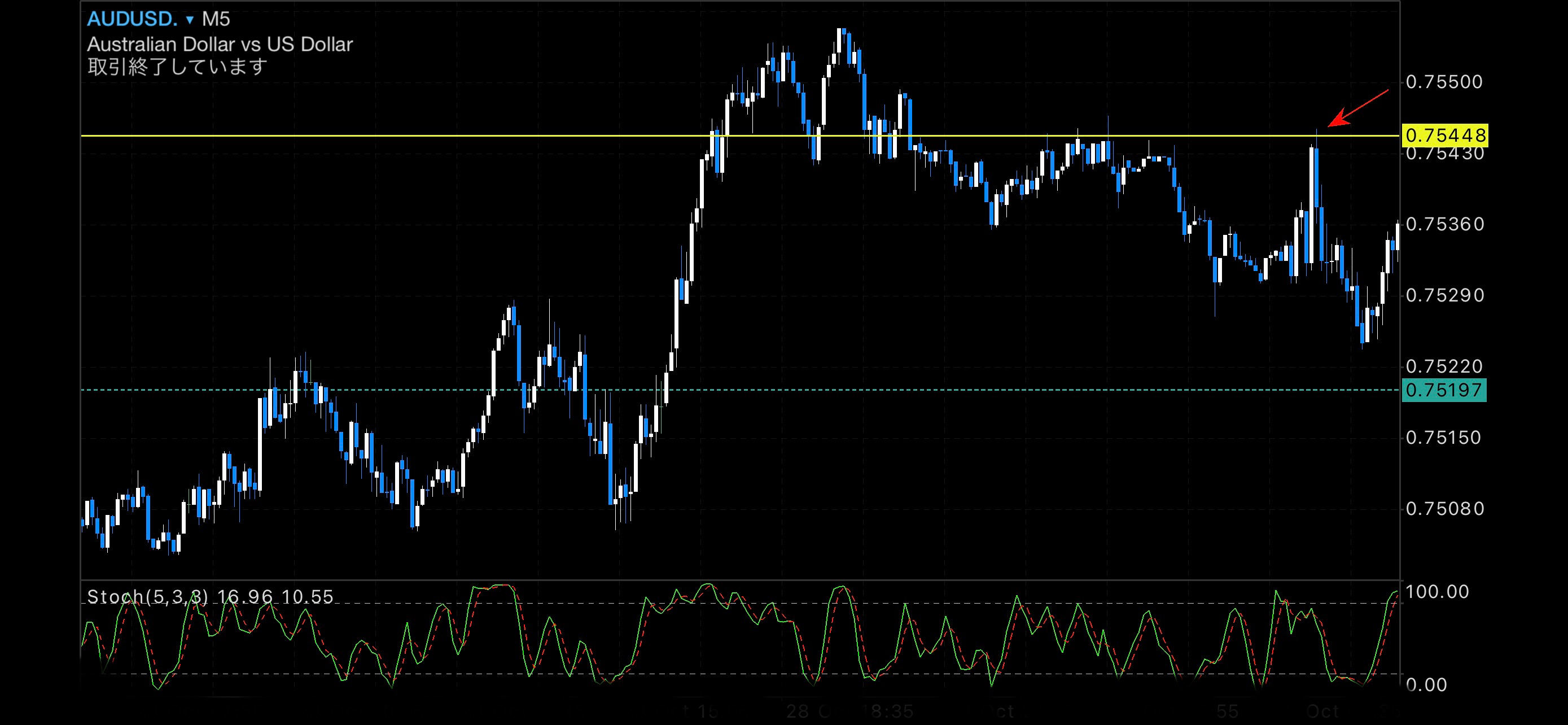The image size is (1568, 725).
Task: Click the 0.75360 price scale label
Action: coord(1444,225)
